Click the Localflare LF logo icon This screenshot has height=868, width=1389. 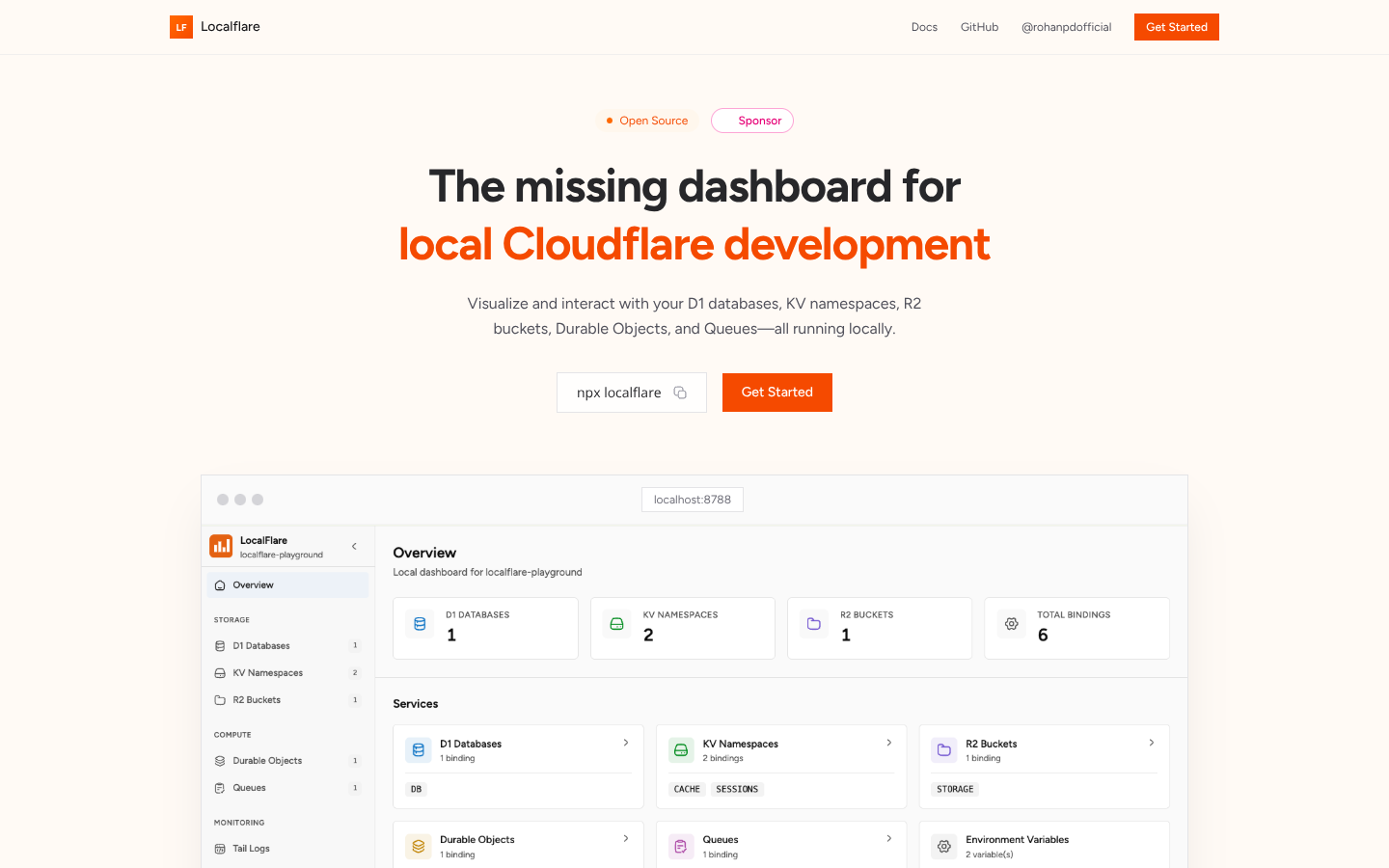[x=181, y=27]
